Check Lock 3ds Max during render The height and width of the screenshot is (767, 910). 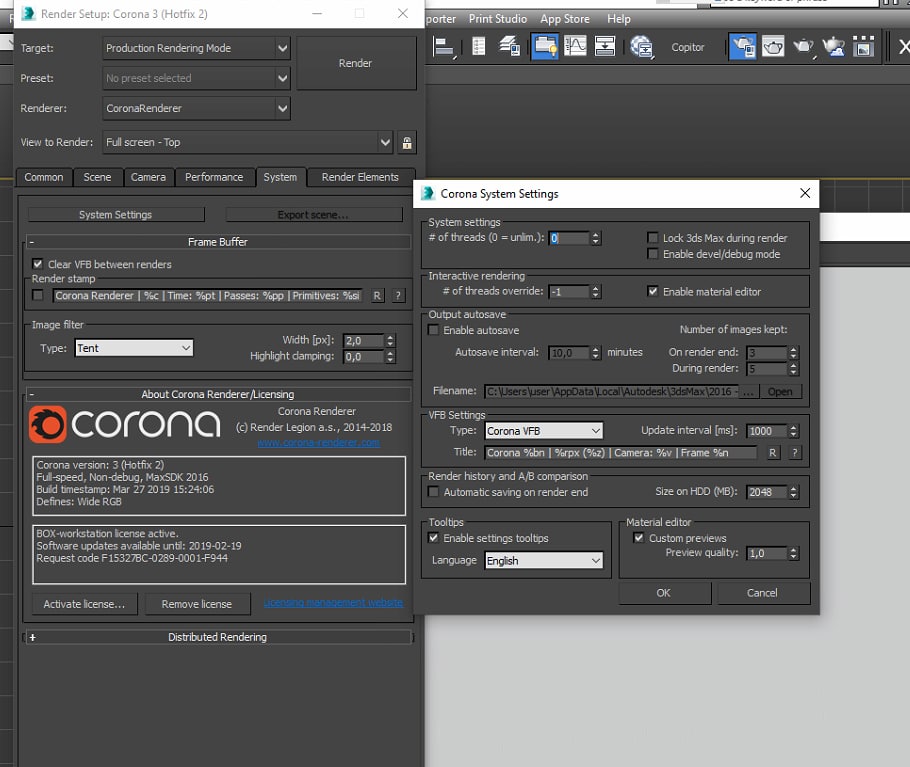pos(652,238)
